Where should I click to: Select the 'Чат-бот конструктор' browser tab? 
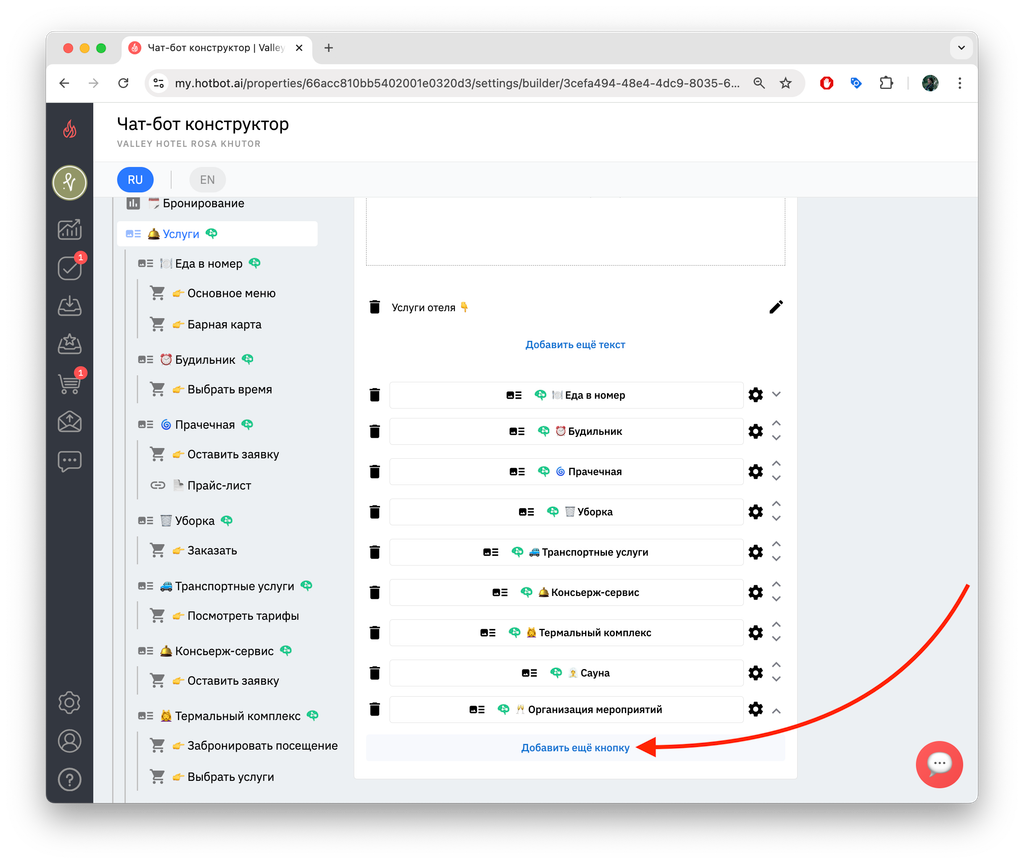217,48
